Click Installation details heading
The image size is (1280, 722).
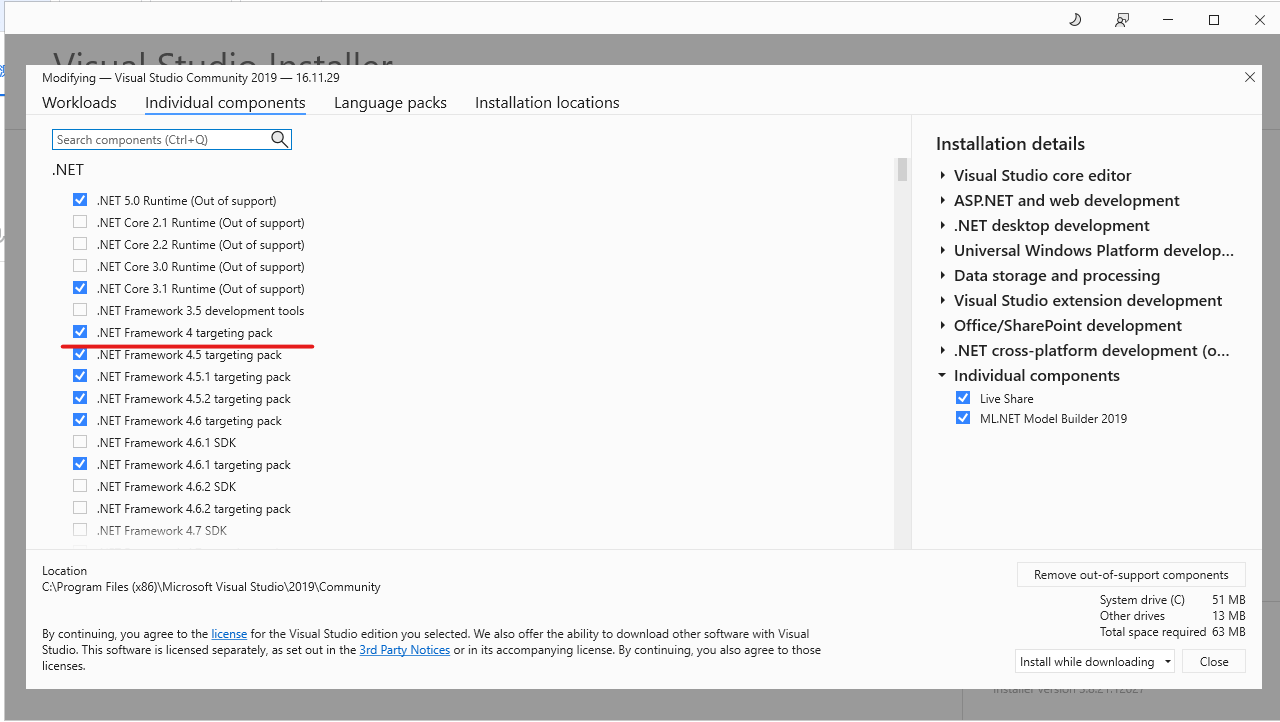(1010, 144)
